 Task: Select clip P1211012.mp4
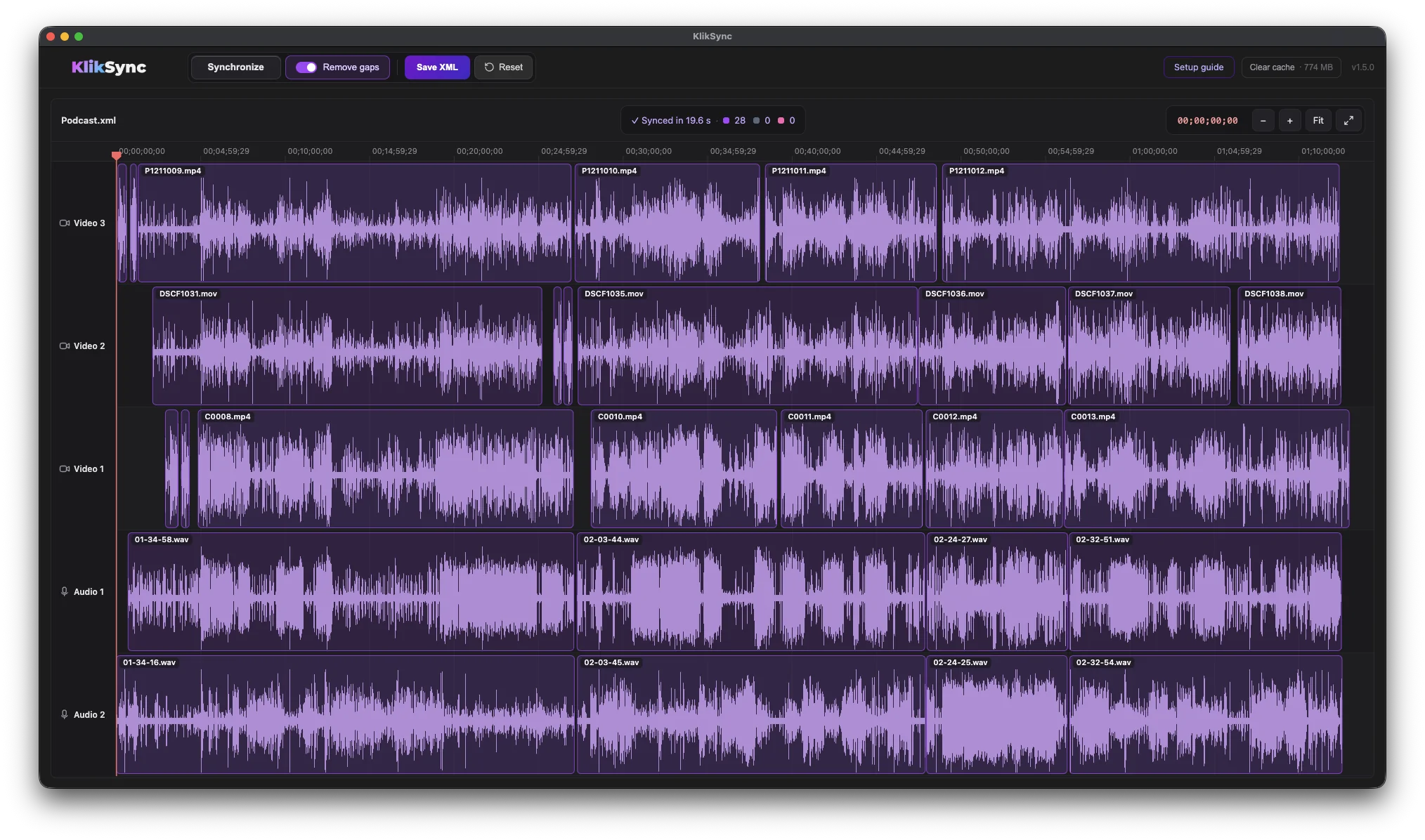click(x=1140, y=223)
